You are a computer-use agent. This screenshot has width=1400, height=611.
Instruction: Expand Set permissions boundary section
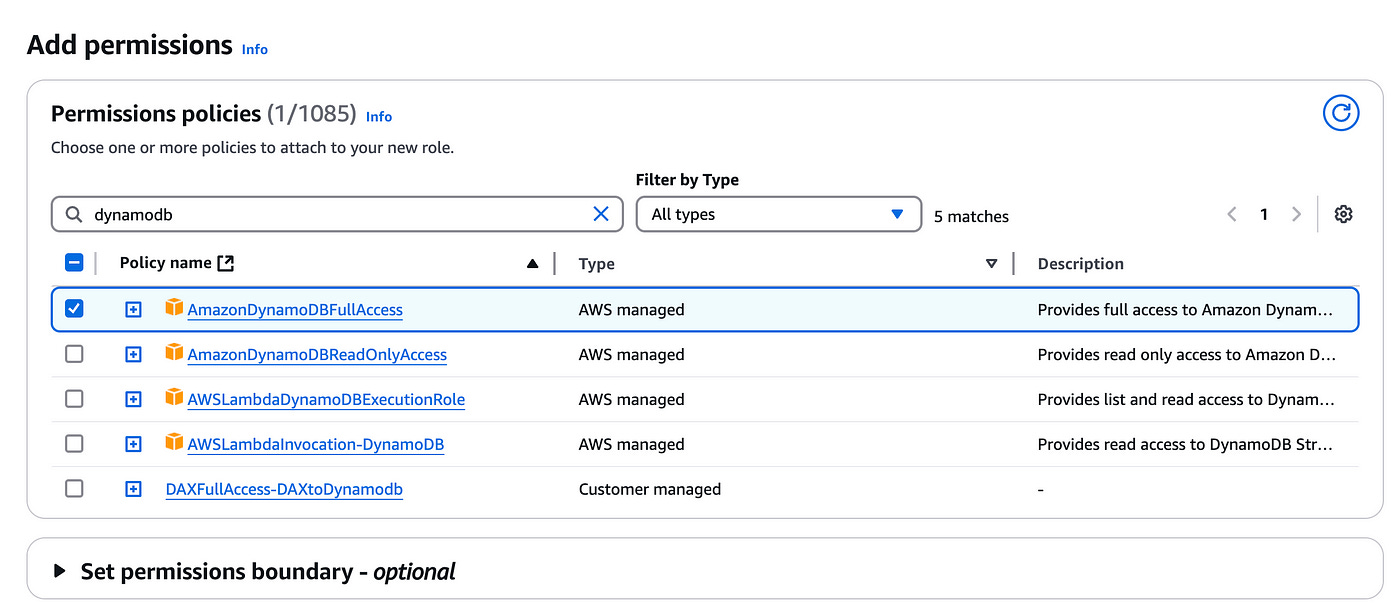[60, 572]
